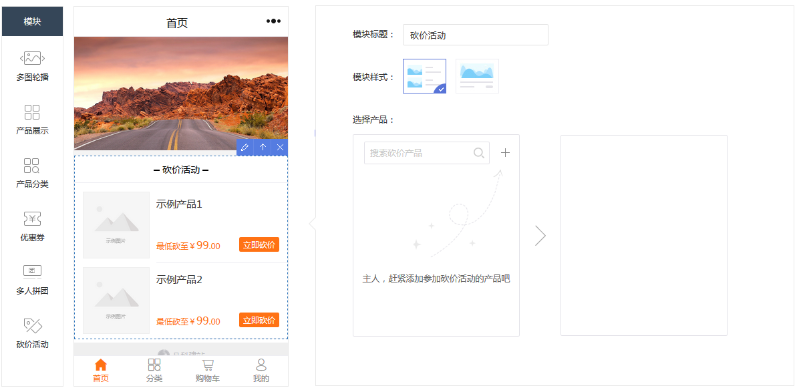
Task: Click the plus icon to add product
Action: click(505, 153)
